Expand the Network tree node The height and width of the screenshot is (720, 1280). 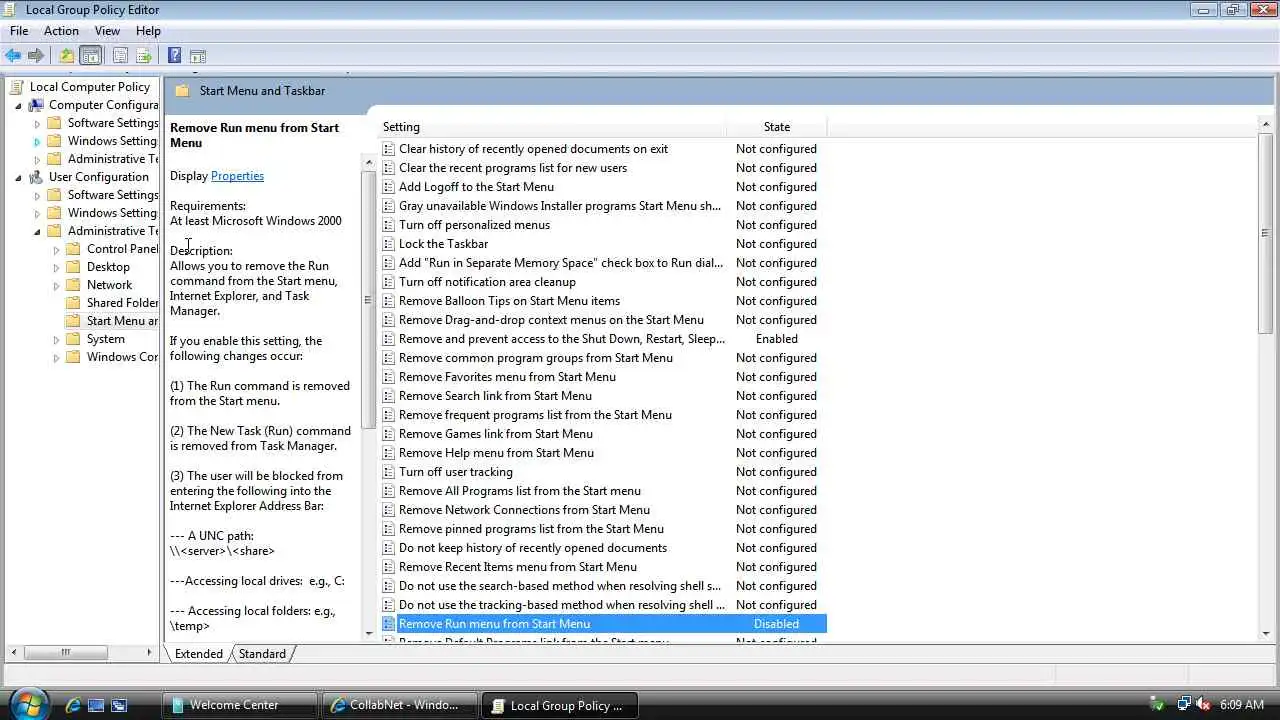pyautogui.click(x=56, y=285)
